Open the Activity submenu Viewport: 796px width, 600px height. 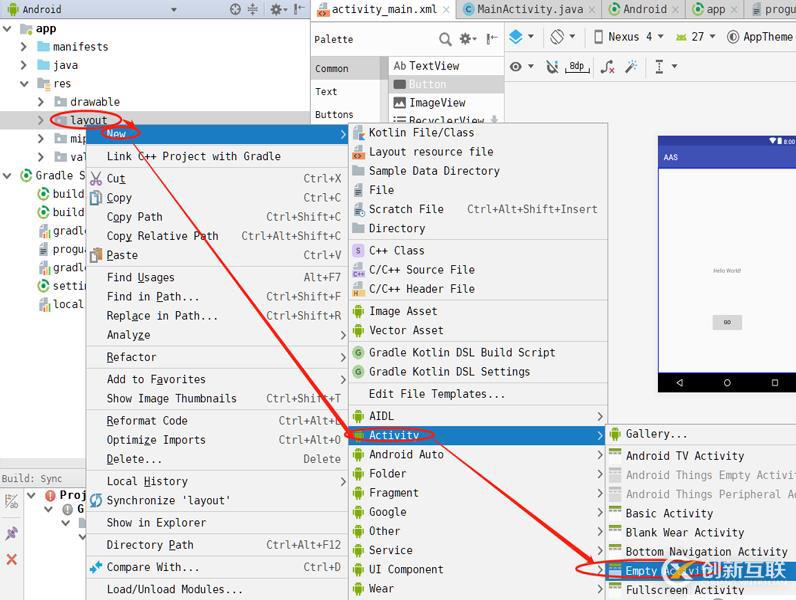click(478, 436)
